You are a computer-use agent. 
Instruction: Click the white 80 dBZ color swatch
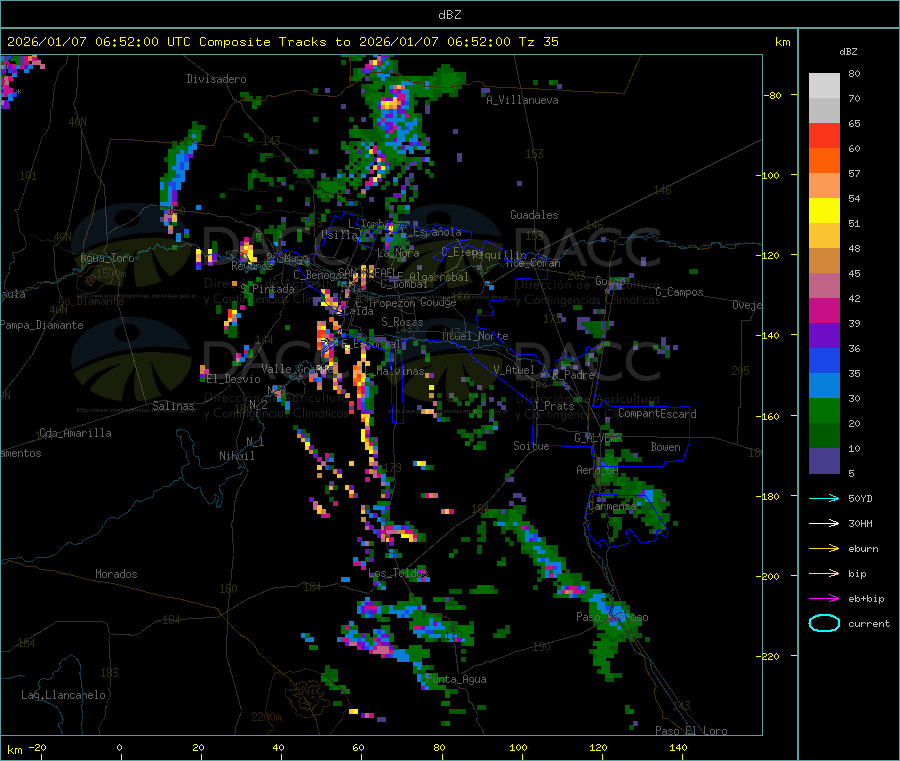coord(824,86)
